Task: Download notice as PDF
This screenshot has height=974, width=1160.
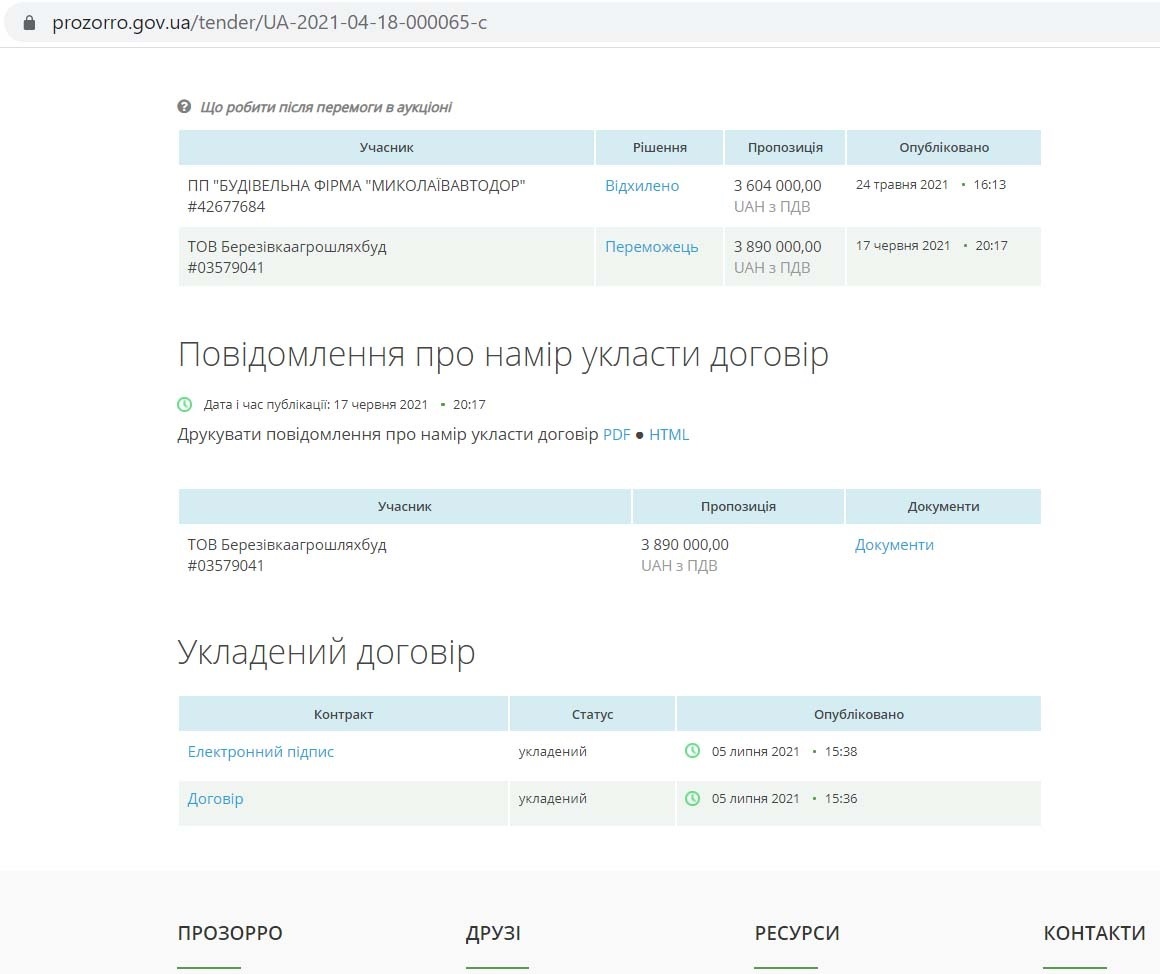Action: coord(616,434)
